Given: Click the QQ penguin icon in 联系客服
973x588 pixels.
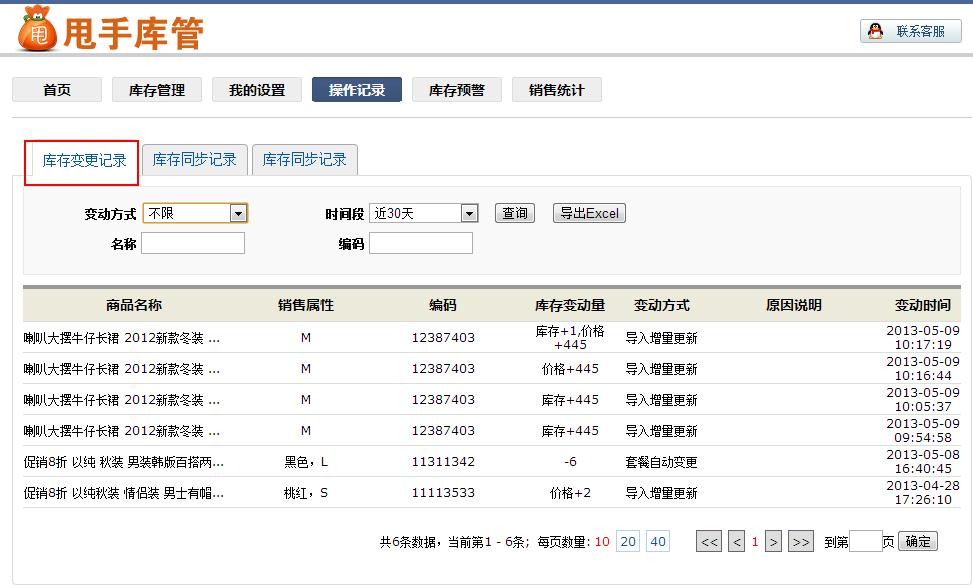Looking at the screenshot, I should [x=876, y=31].
